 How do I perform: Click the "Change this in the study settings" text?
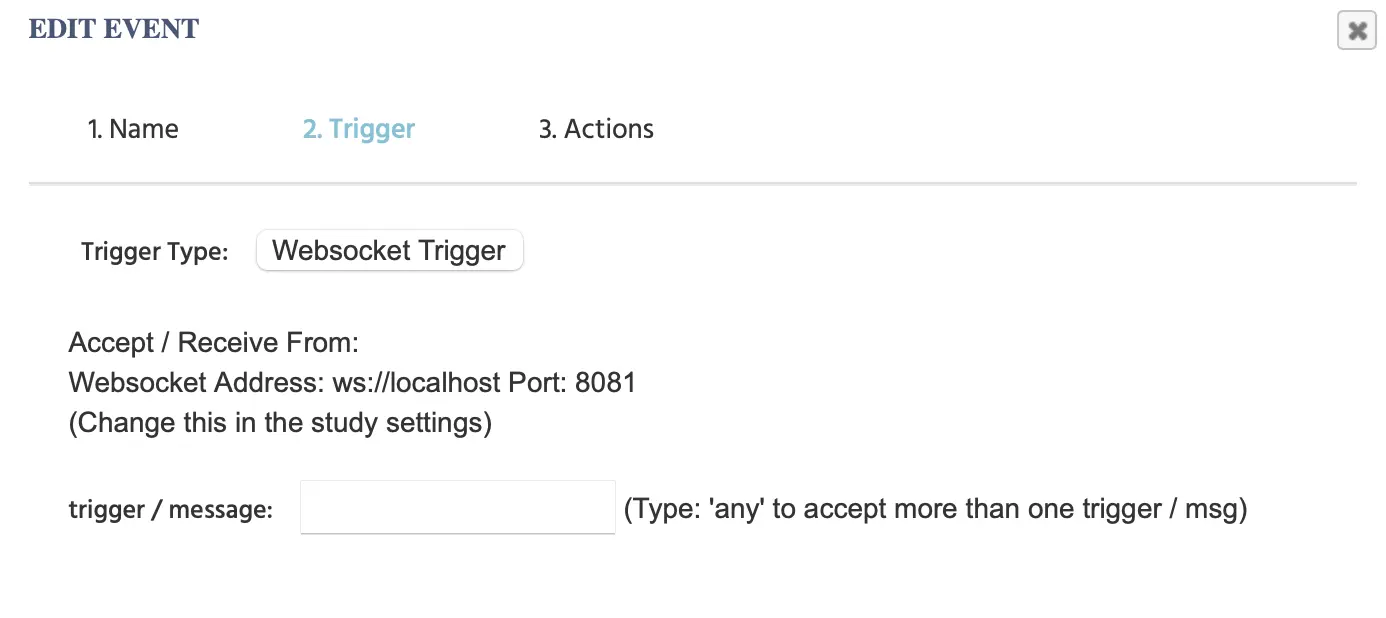(x=279, y=422)
